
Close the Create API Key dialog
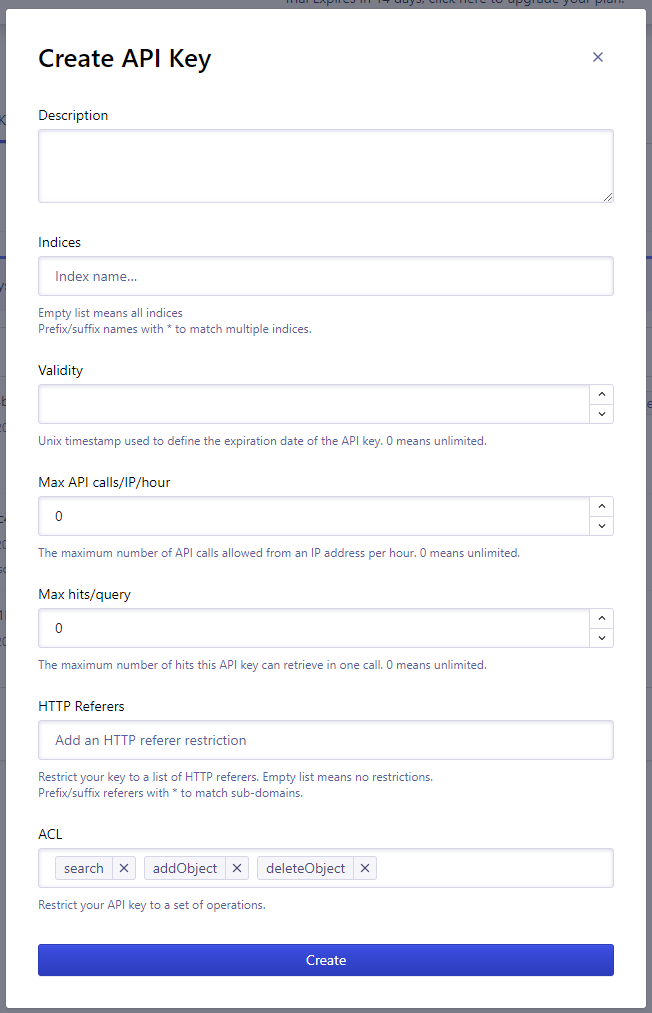(598, 57)
